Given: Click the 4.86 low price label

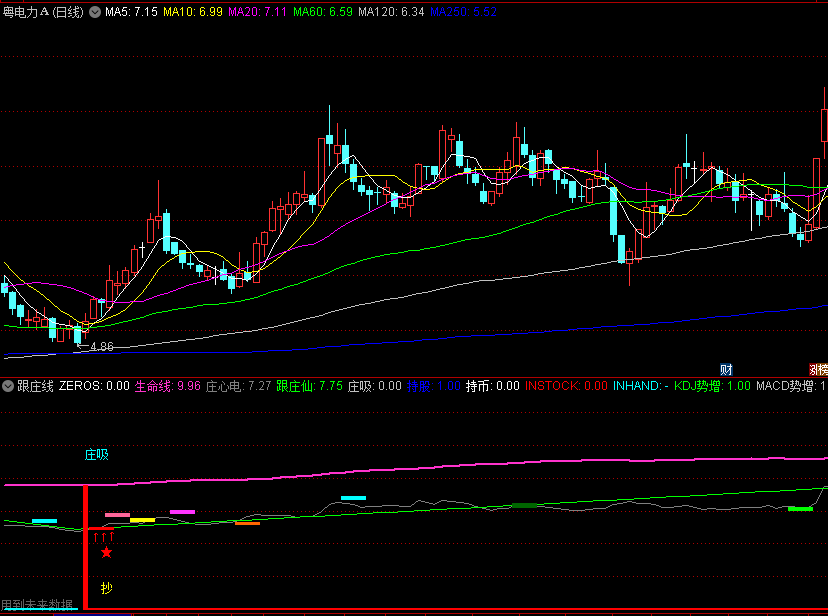Looking at the screenshot, I should pyautogui.click(x=101, y=347).
